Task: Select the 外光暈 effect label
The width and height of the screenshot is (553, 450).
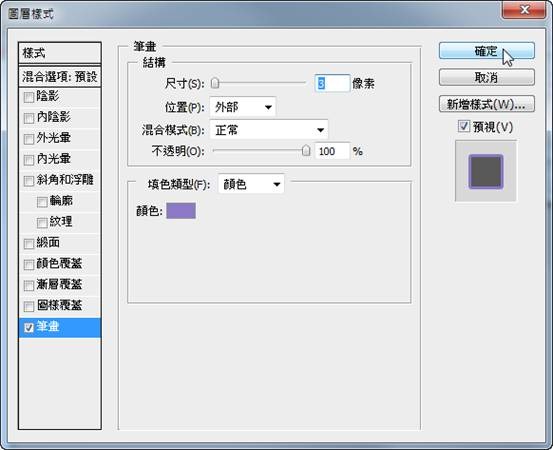Action: click(54, 138)
